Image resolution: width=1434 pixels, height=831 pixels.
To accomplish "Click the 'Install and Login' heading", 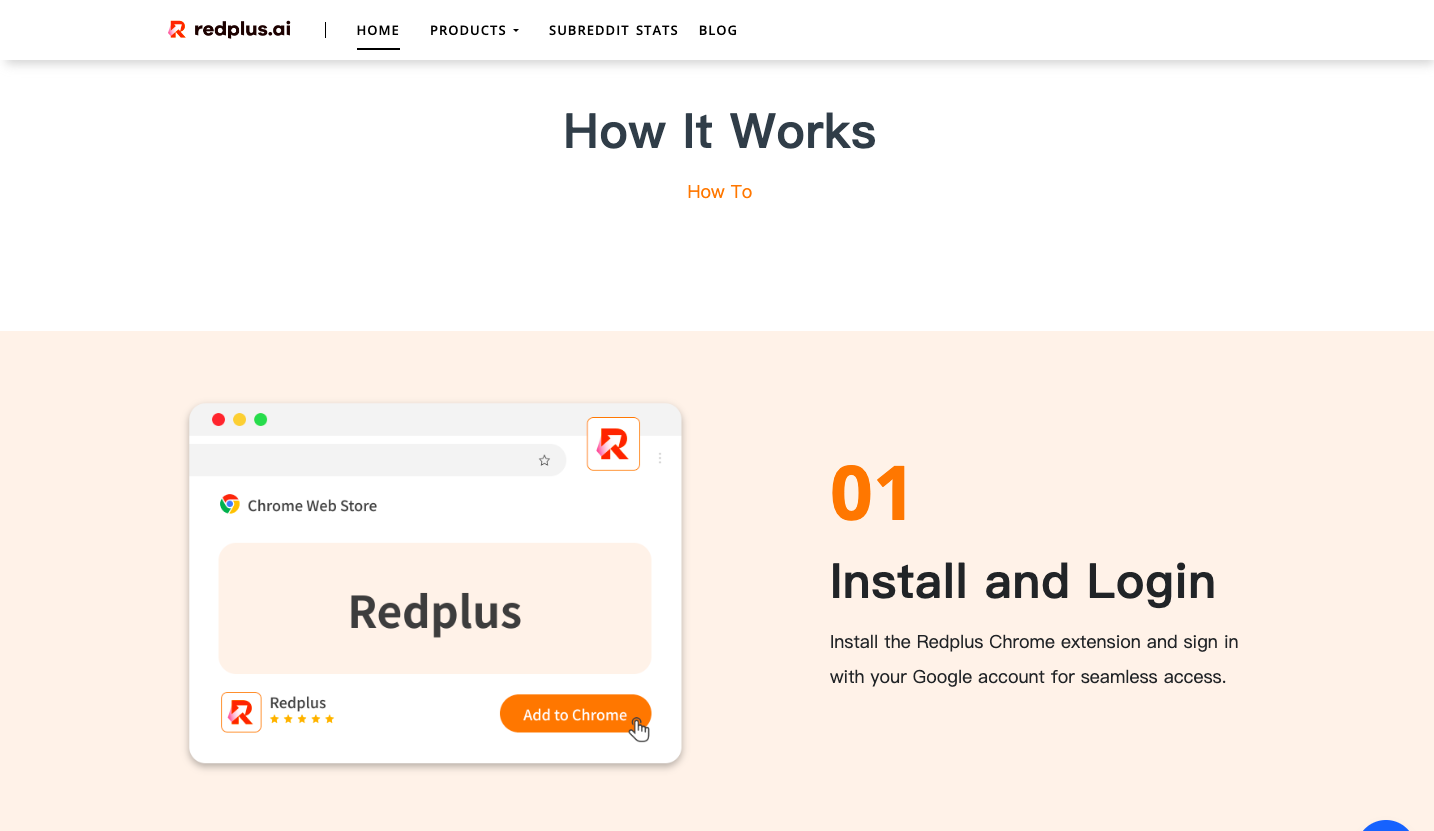I will click(x=1023, y=582).
